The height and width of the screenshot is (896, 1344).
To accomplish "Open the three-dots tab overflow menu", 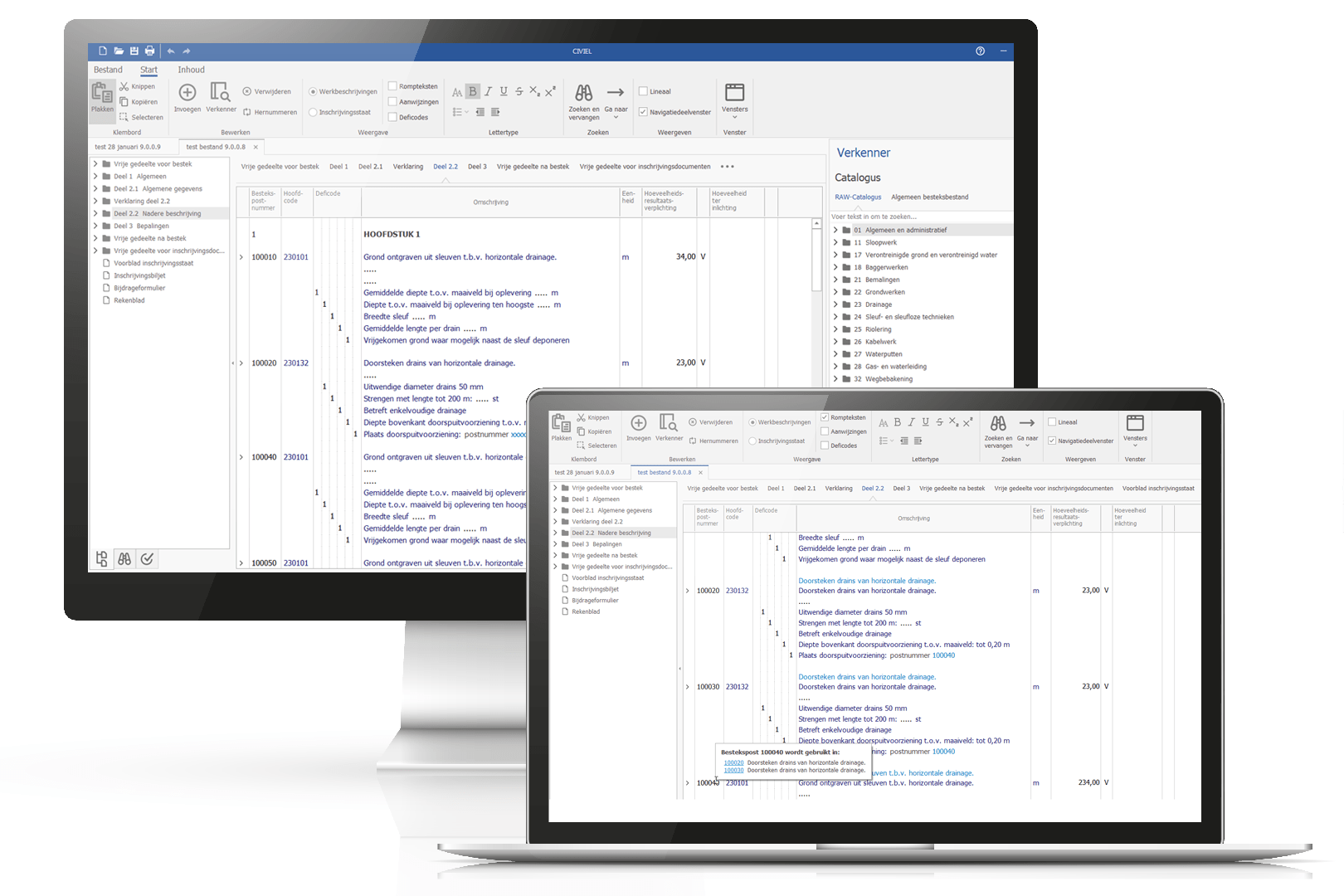I will point(727,167).
